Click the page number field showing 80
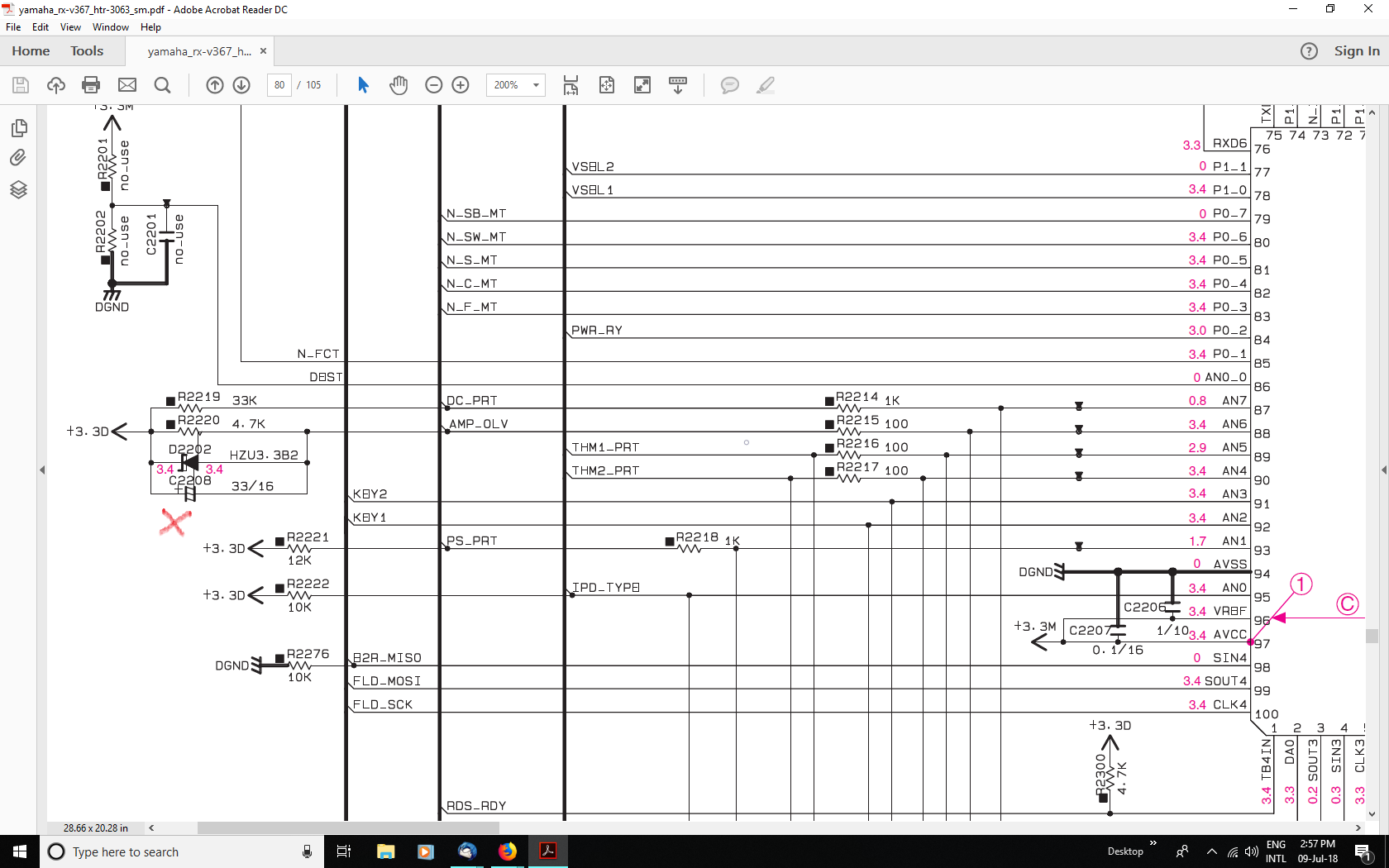1389x868 pixels. click(279, 85)
